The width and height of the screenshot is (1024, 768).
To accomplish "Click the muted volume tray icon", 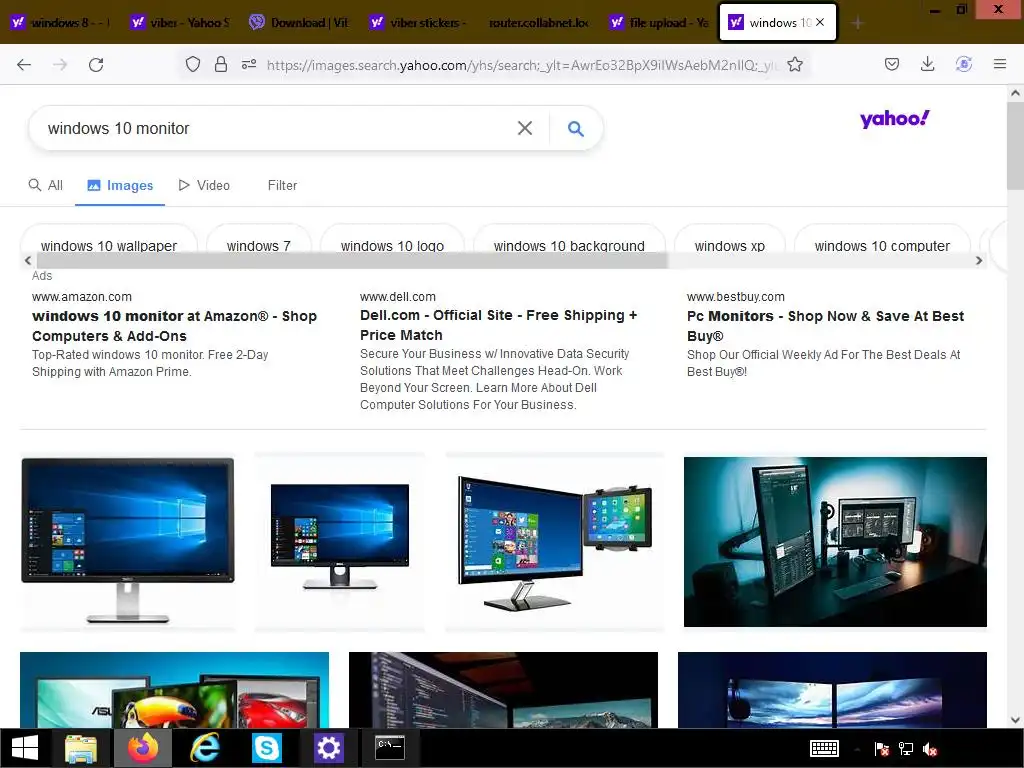I will [930, 748].
